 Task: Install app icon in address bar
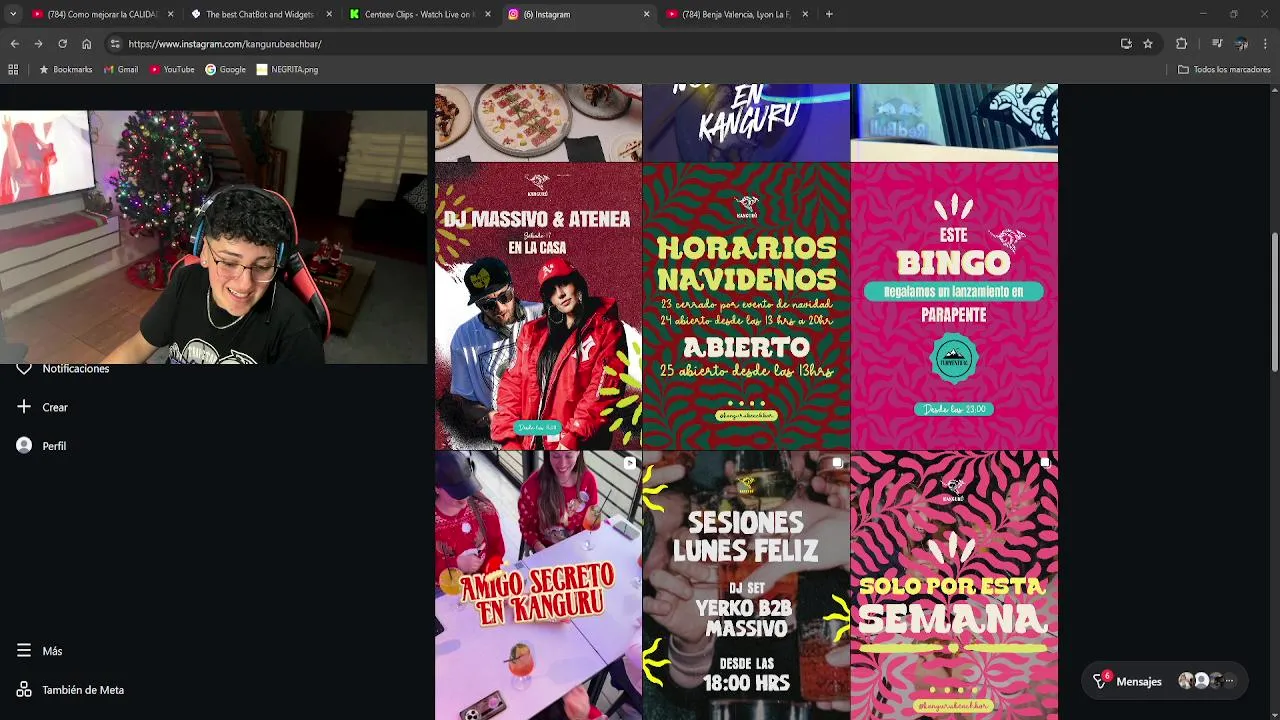(1126, 44)
